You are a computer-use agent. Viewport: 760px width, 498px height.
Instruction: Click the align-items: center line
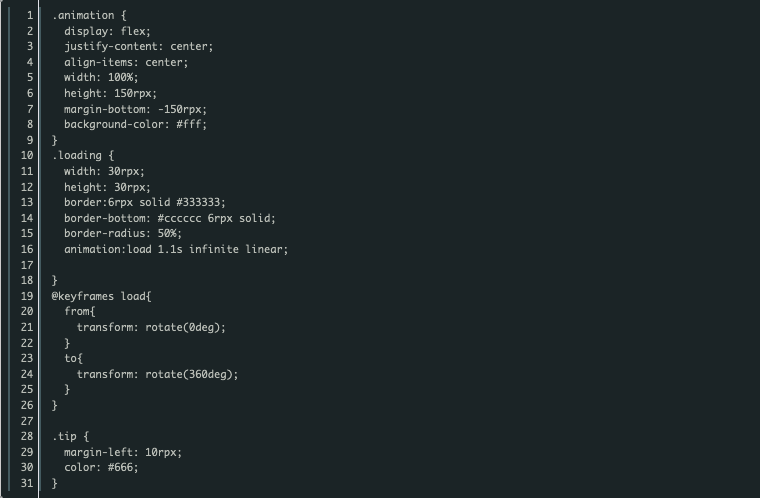click(x=126, y=62)
